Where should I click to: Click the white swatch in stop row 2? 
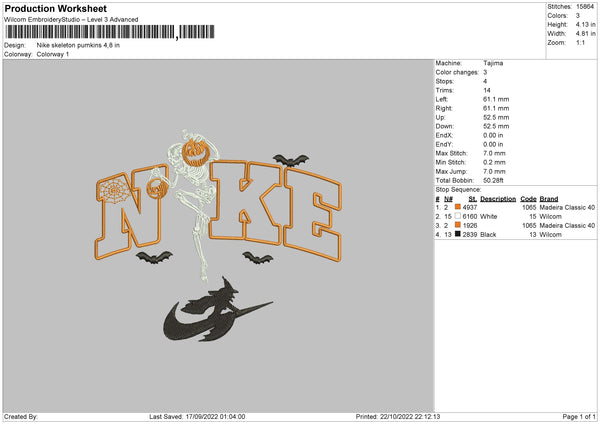[458, 216]
